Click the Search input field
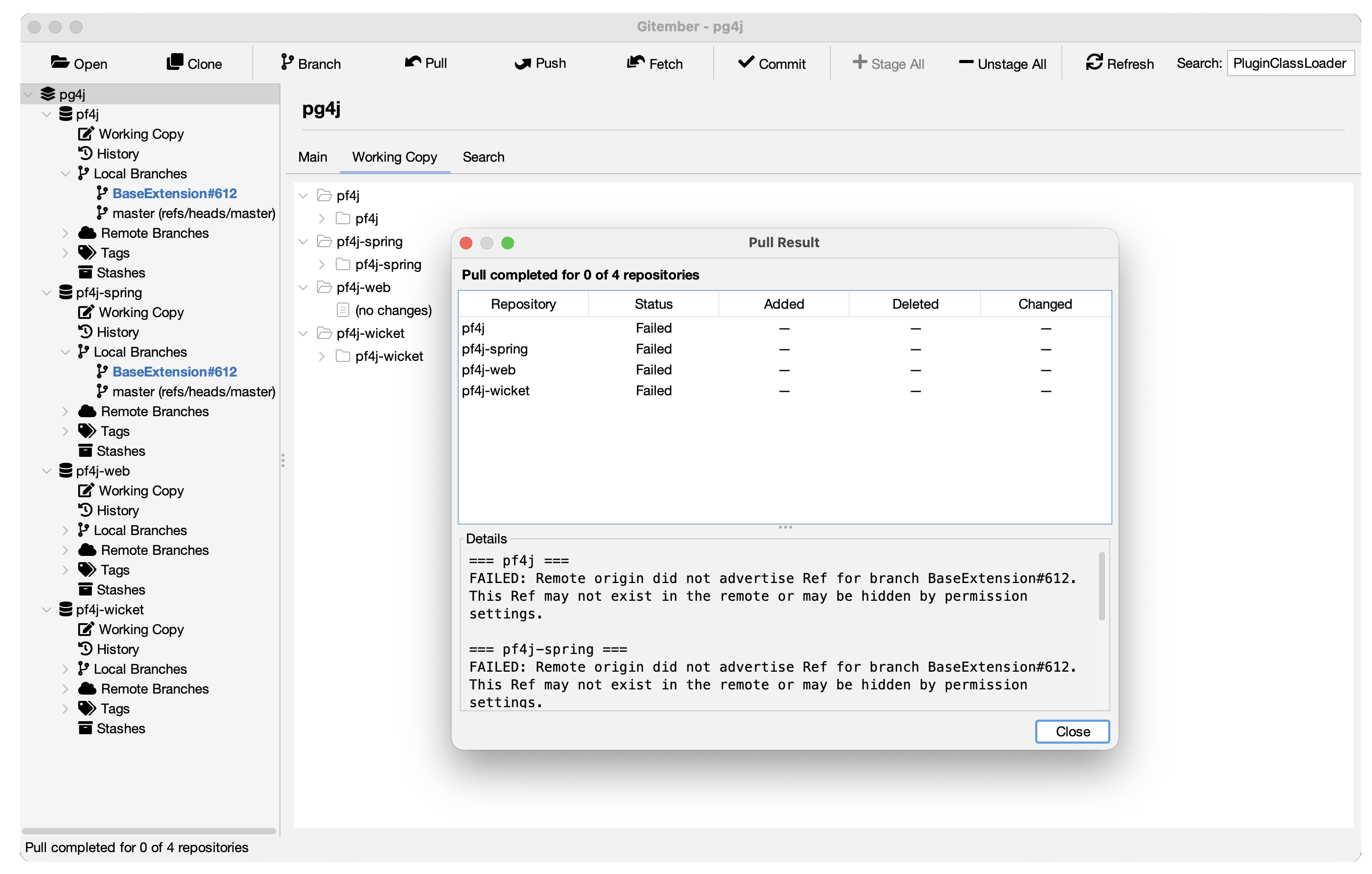The height and width of the screenshot is (874, 1372). coord(1290,63)
